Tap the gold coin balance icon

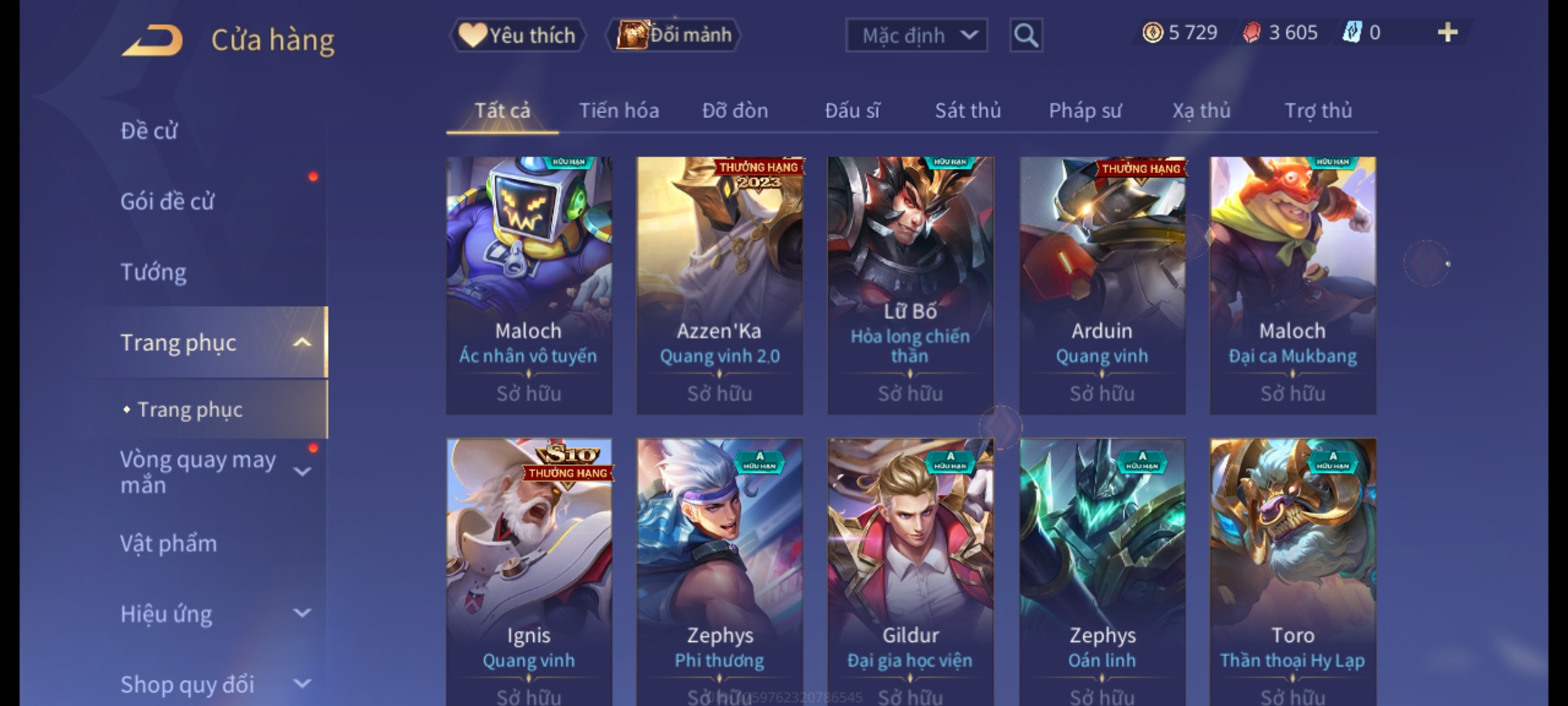1152,33
